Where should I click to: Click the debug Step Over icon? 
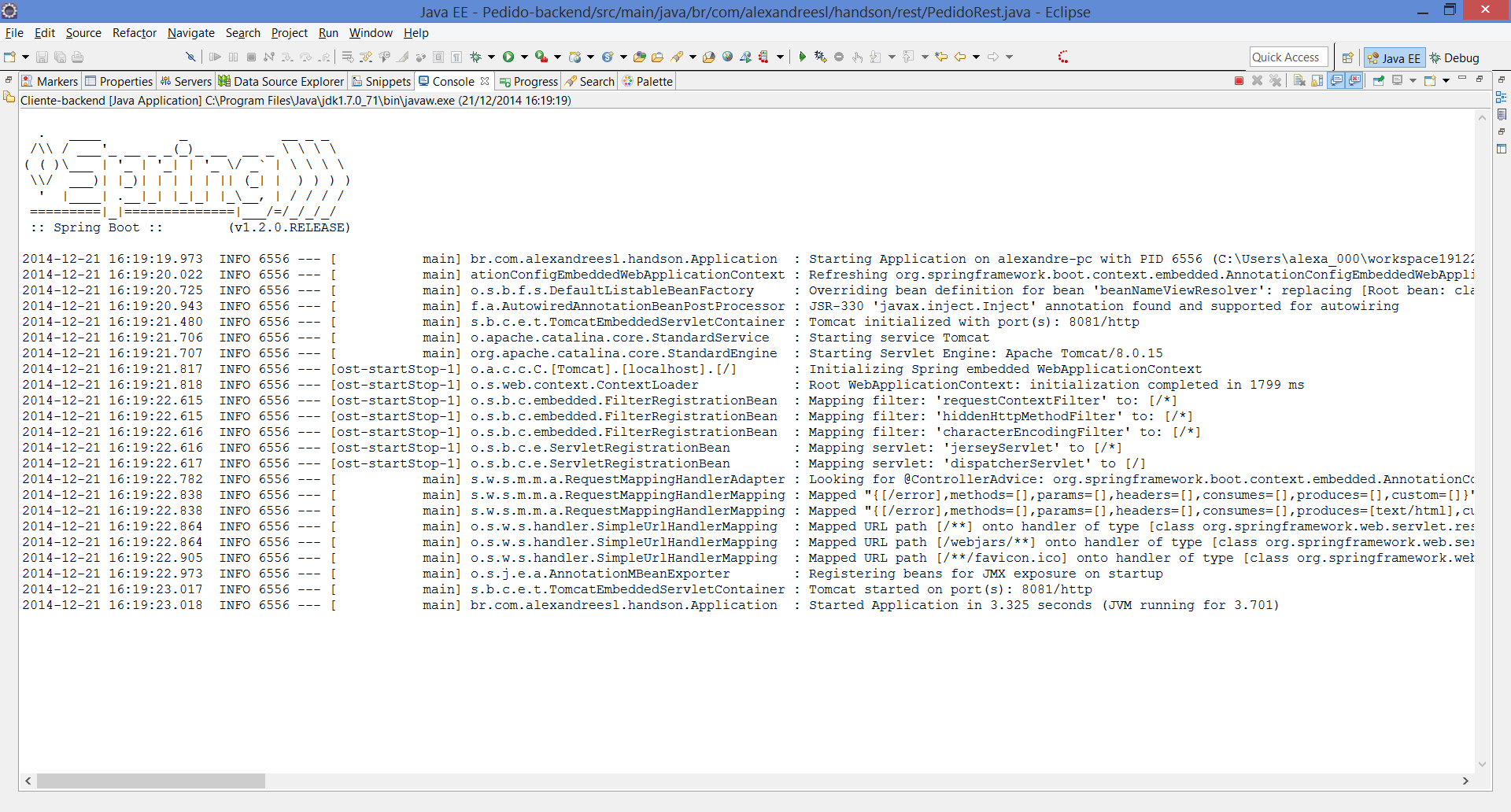pyautogui.click(x=305, y=57)
